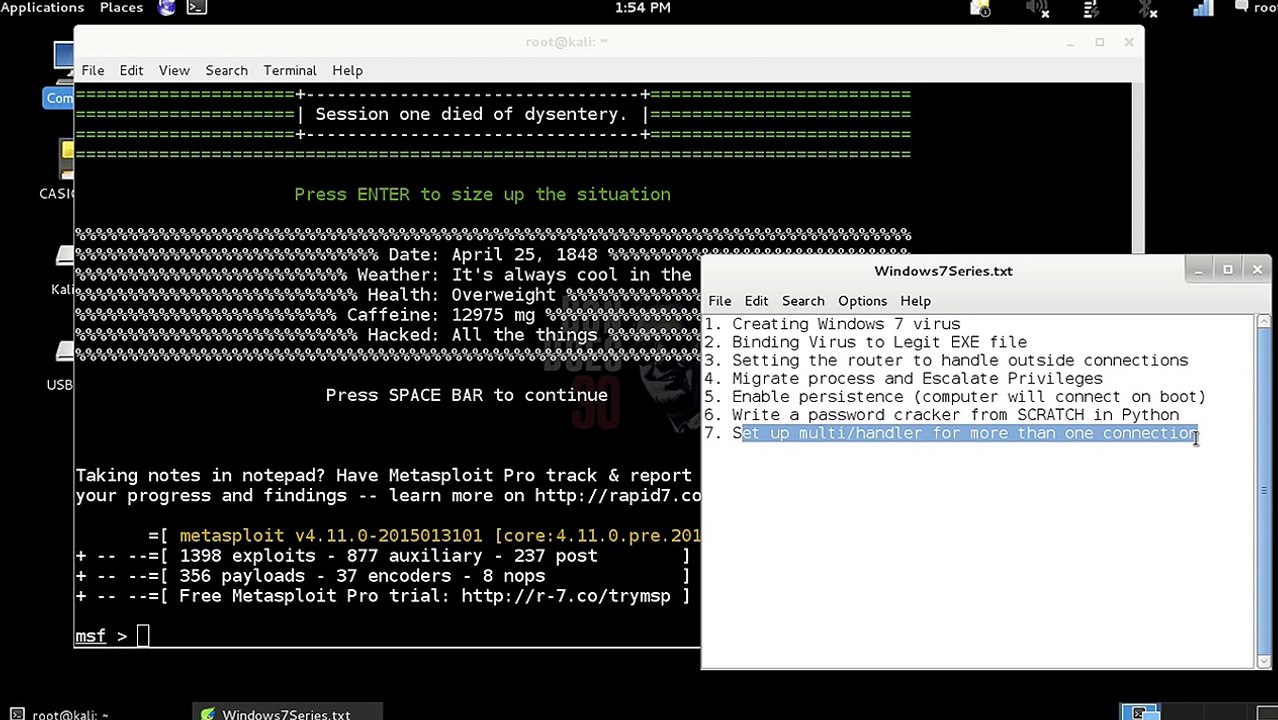Open the terminal File menu
The height and width of the screenshot is (720, 1278).
click(x=92, y=70)
